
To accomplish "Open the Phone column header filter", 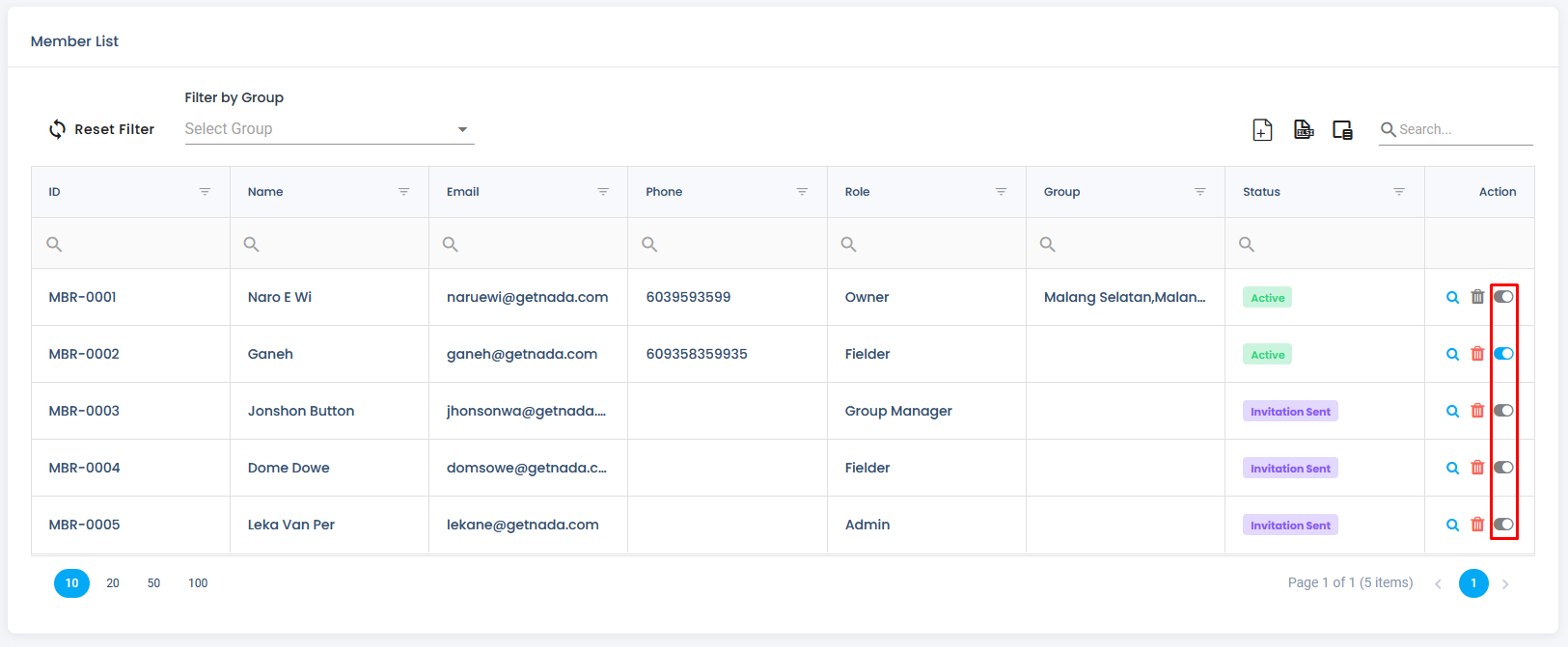I will 802,192.
